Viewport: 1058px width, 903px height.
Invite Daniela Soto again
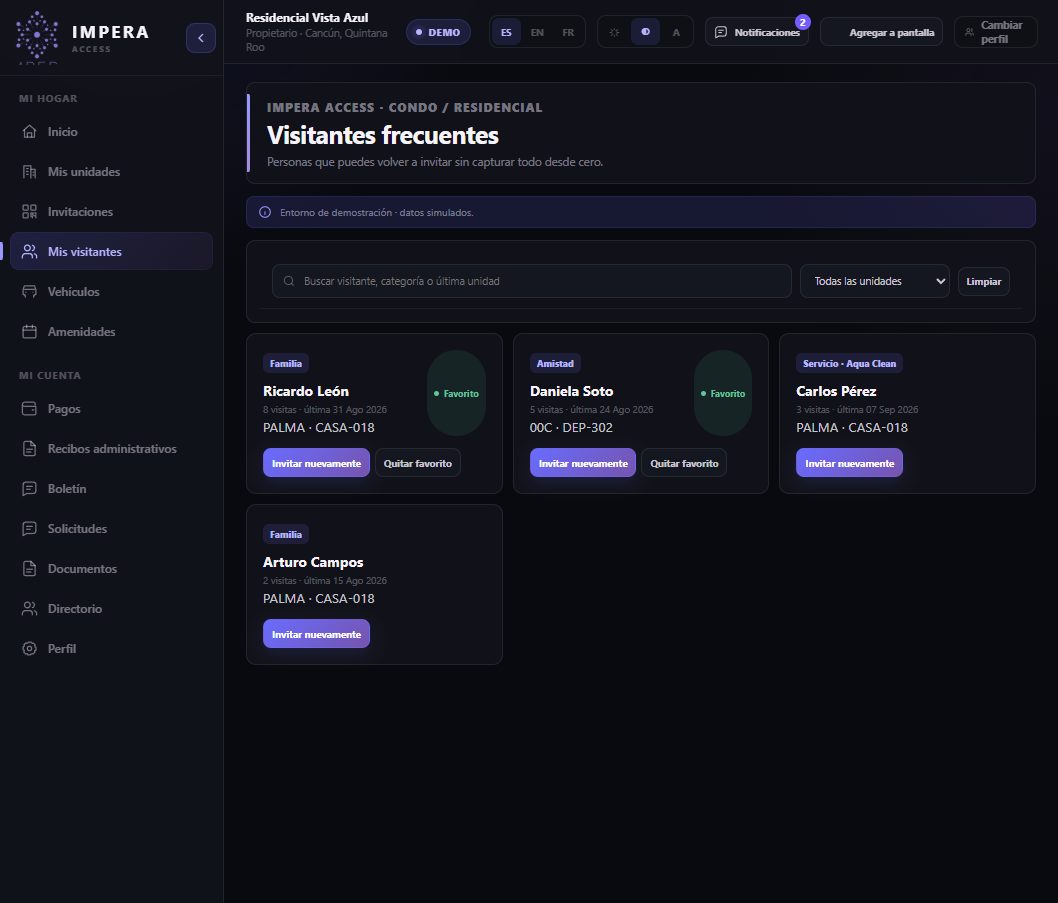tap(583, 463)
